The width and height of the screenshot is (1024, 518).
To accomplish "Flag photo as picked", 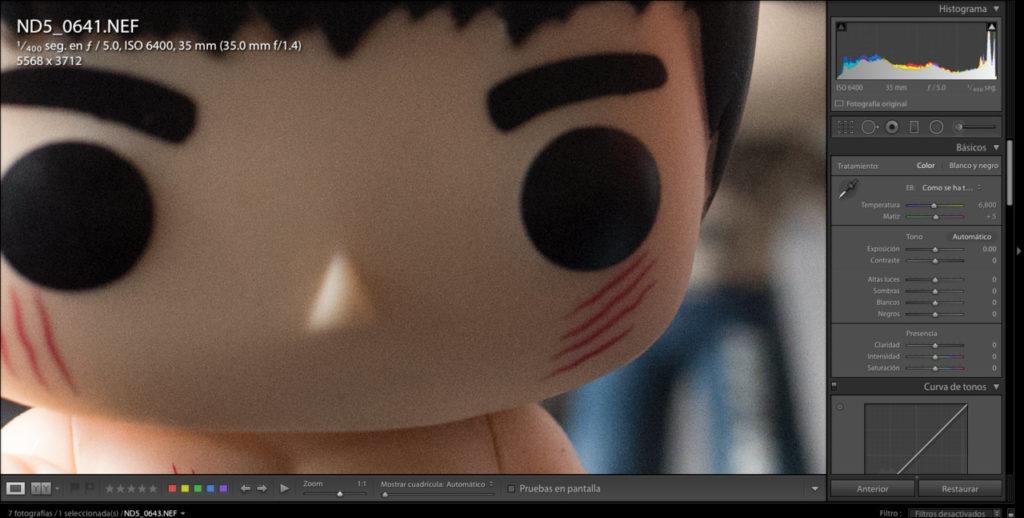I will (x=74, y=488).
